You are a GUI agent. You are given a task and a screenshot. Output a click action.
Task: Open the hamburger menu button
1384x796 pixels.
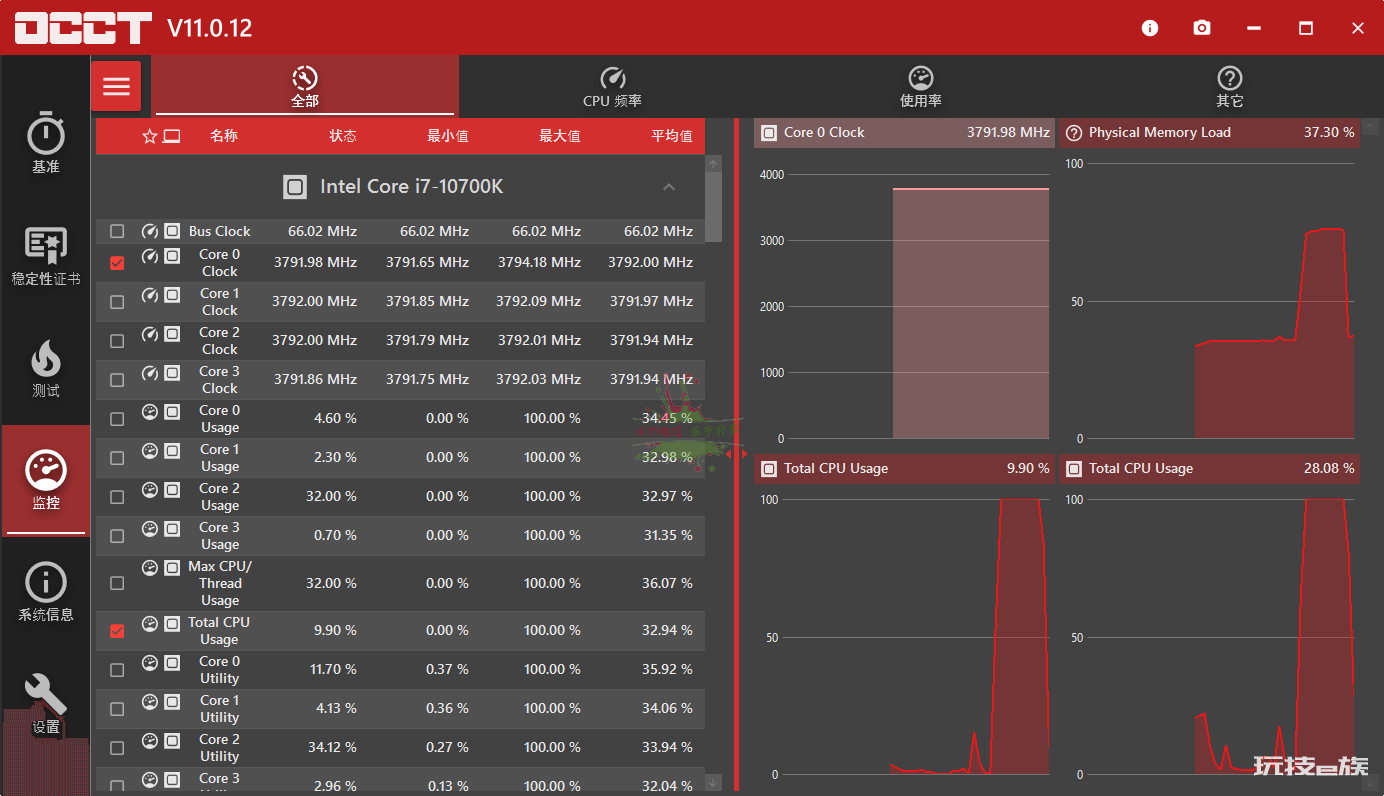(116, 86)
